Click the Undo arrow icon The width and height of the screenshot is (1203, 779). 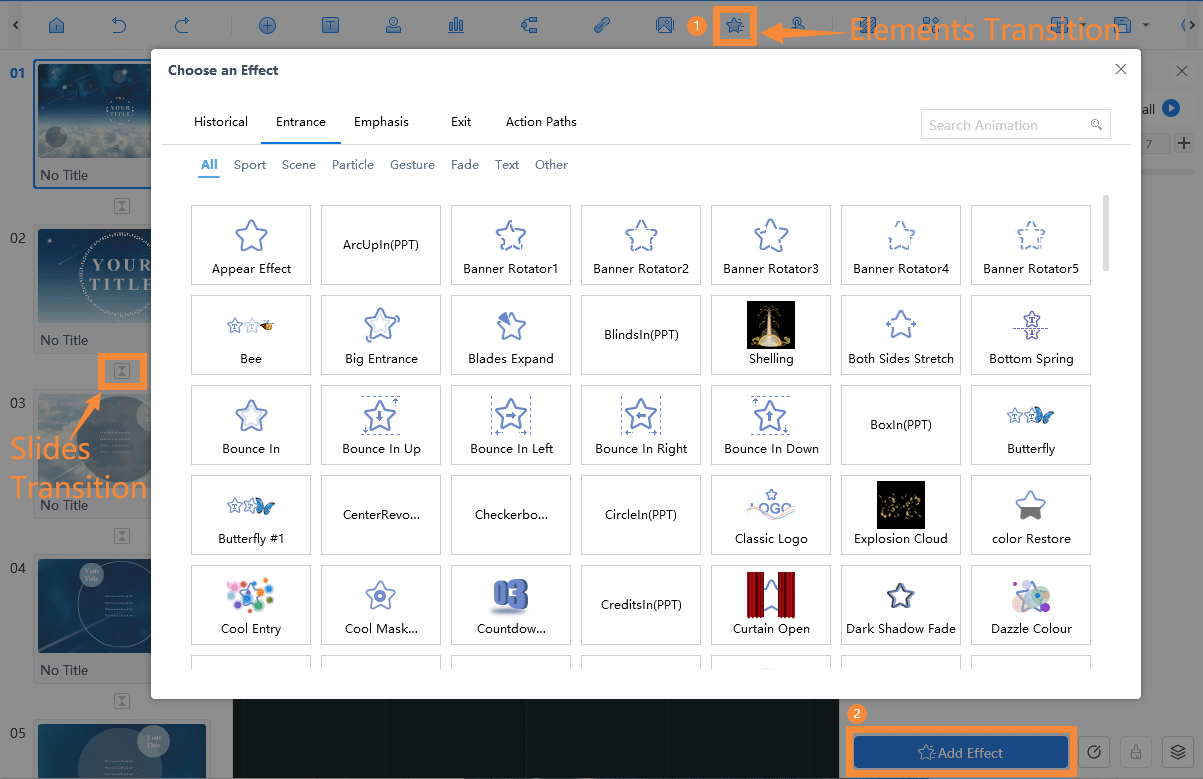click(x=119, y=25)
